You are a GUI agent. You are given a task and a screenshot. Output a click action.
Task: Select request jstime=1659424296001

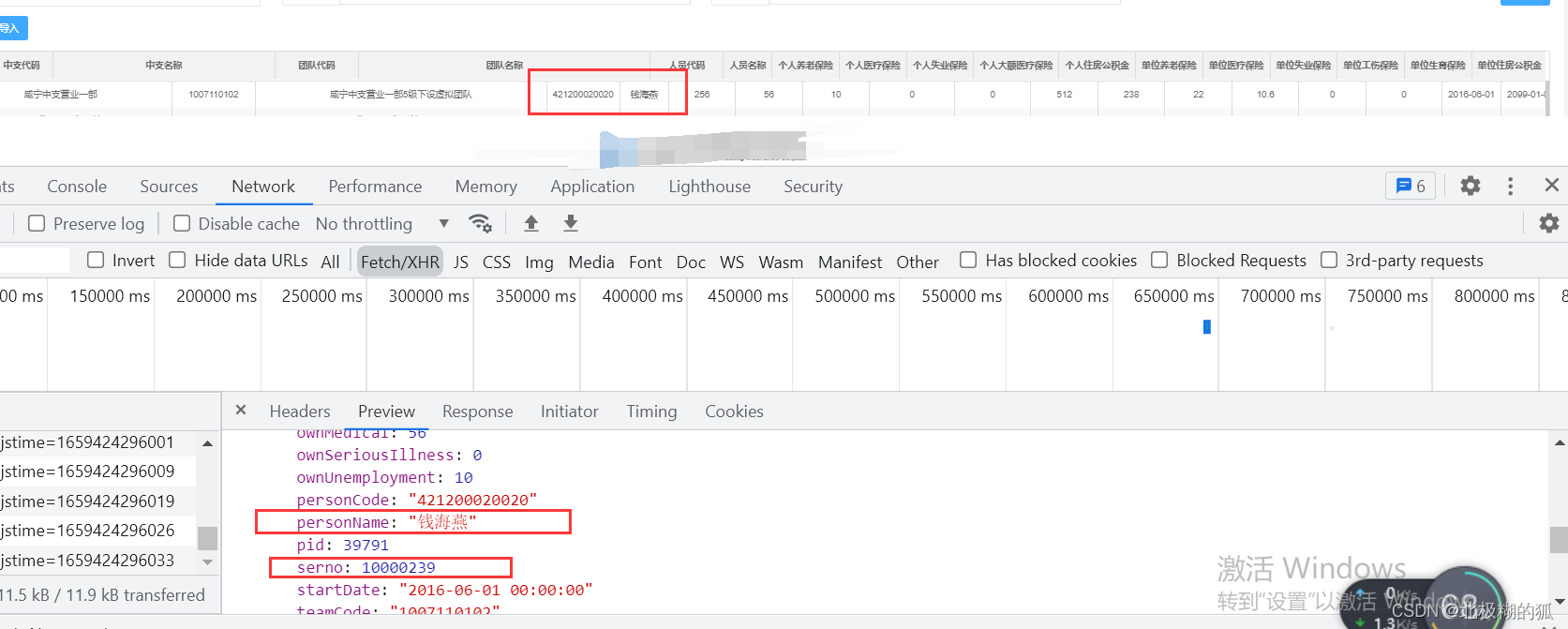click(x=97, y=442)
